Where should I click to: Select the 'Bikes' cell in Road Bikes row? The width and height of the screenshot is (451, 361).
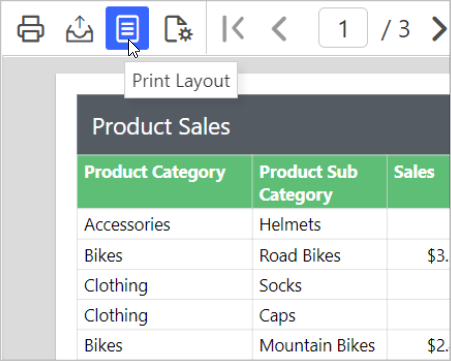pyautogui.click(x=165, y=255)
